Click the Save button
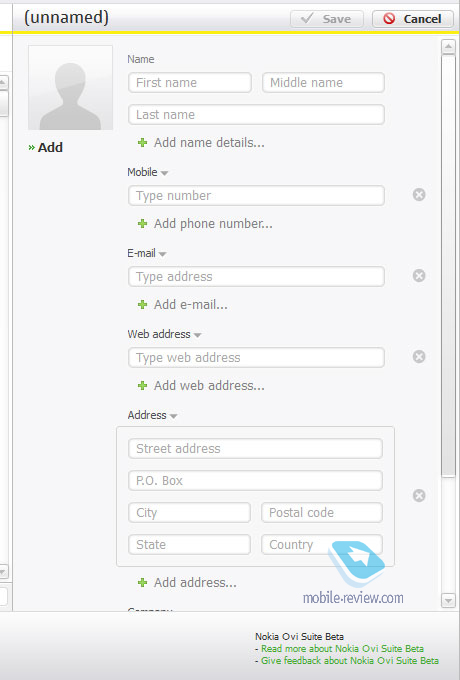The image size is (460, 680). coord(326,19)
